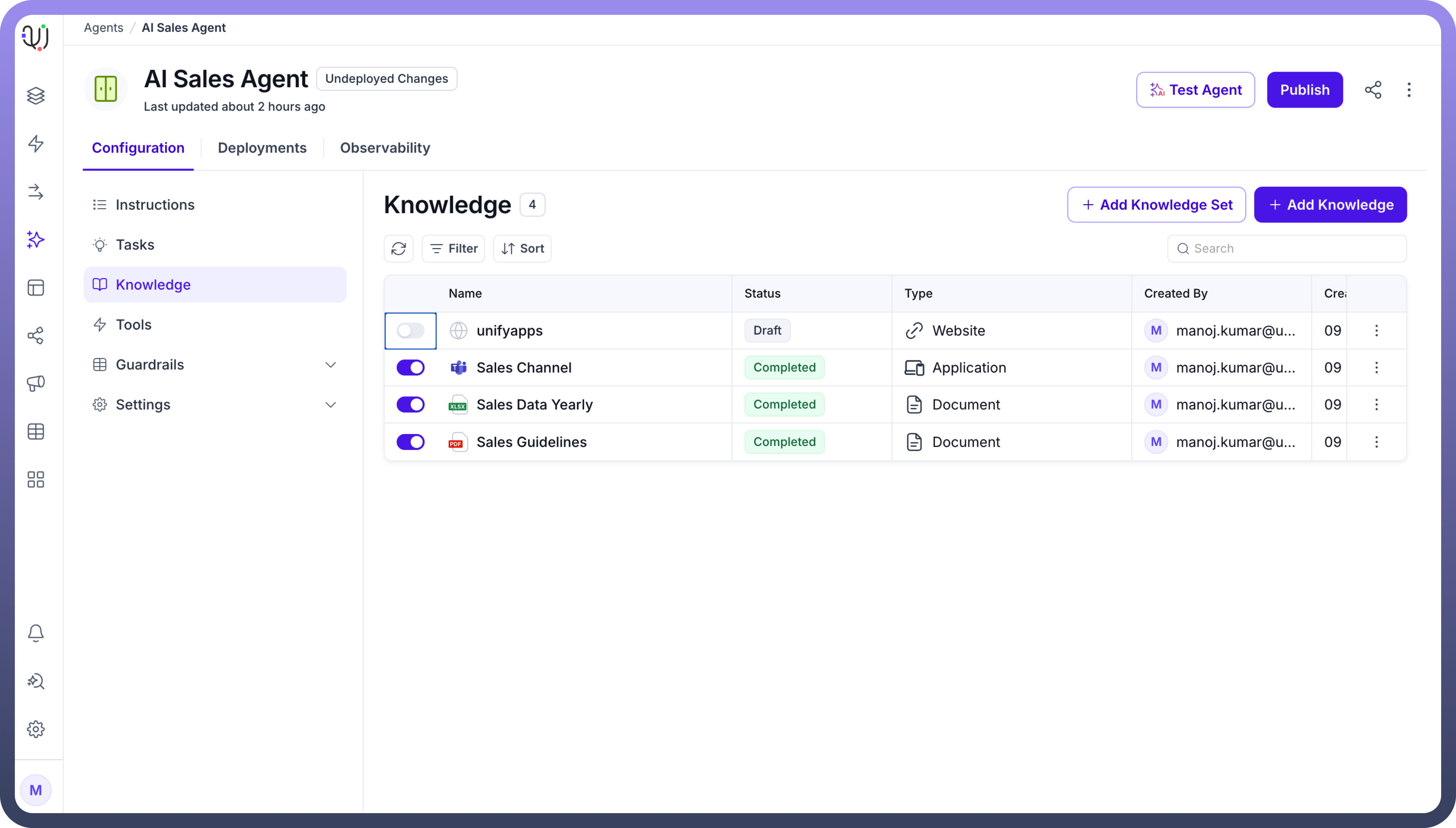Click the four-squares apps icon in sidebar
The width and height of the screenshot is (1456, 828).
(x=36, y=479)
